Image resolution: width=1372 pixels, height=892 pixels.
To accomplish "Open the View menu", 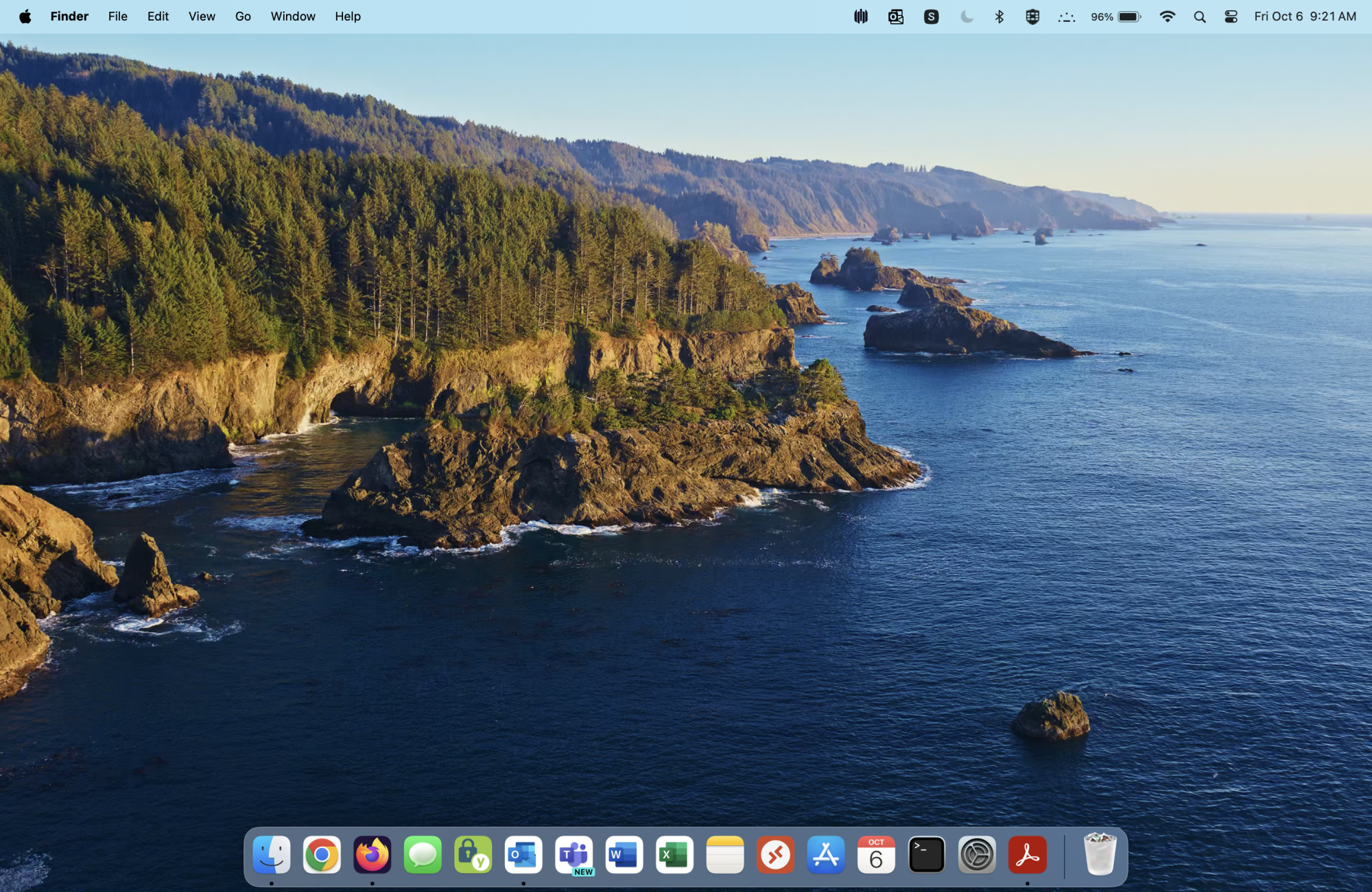I will (202, 16).
